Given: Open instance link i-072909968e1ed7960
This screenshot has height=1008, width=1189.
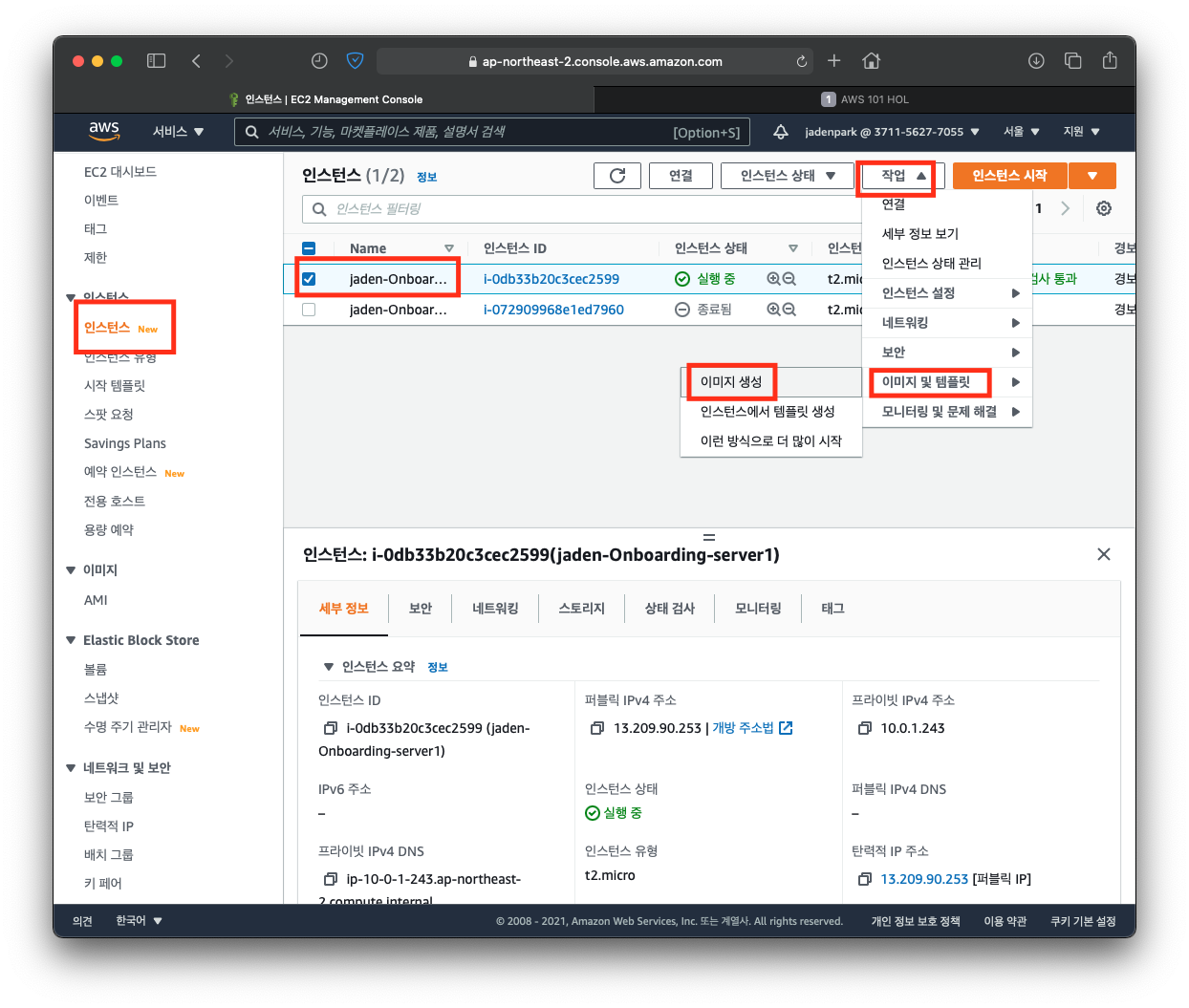Looking at the screenshot, I should 553,310.
